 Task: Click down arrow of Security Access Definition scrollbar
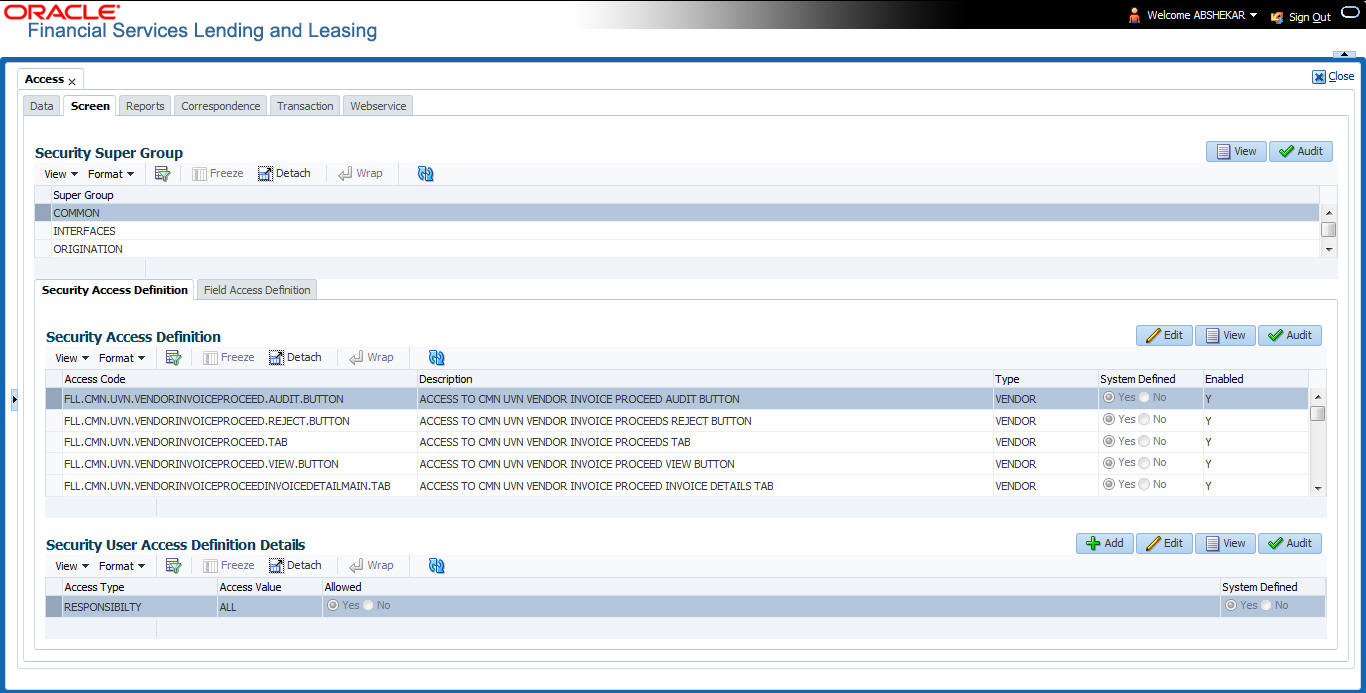(x=1318, y=489)
